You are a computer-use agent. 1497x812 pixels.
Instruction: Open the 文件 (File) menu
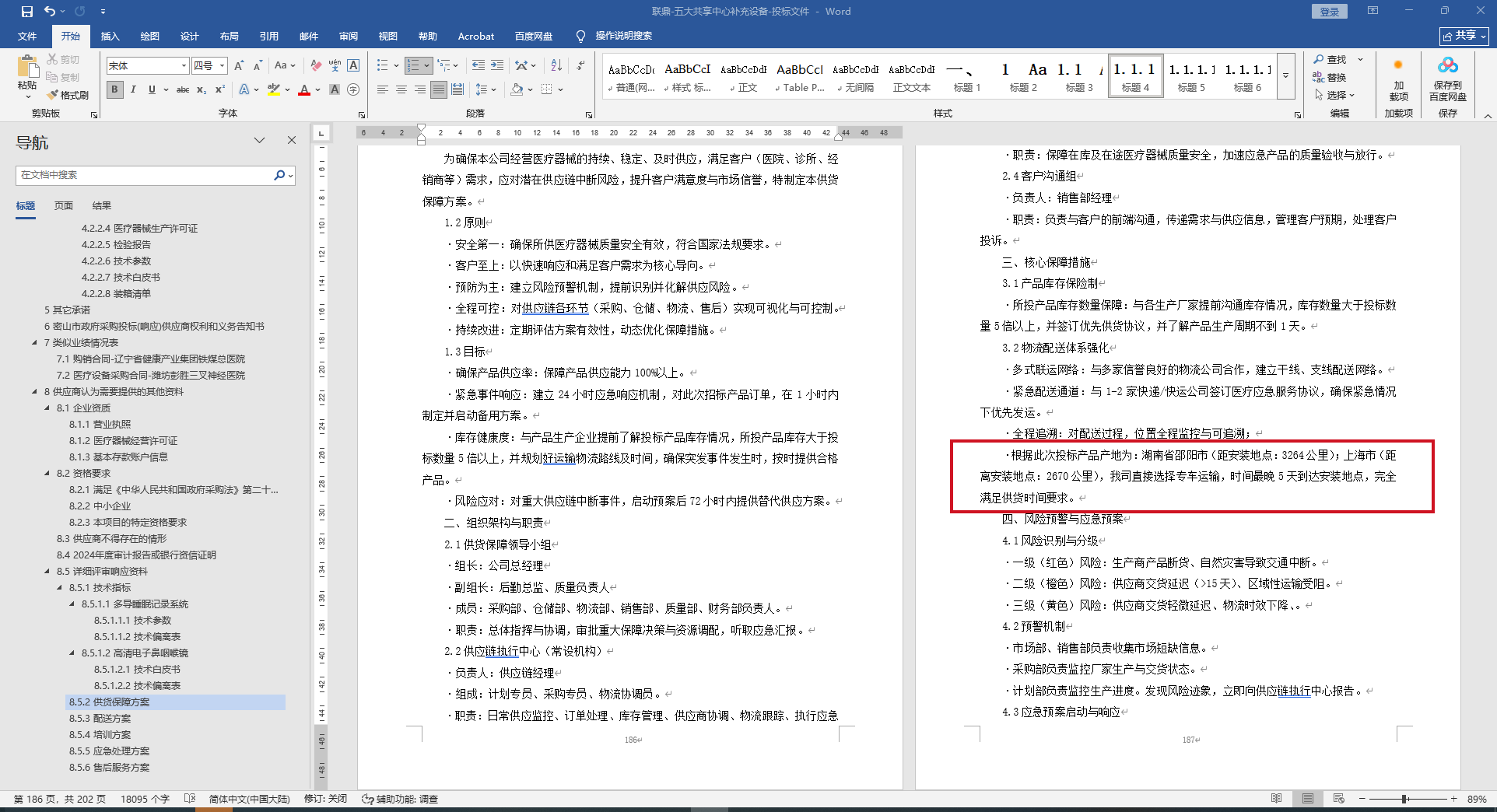(27, 36)
